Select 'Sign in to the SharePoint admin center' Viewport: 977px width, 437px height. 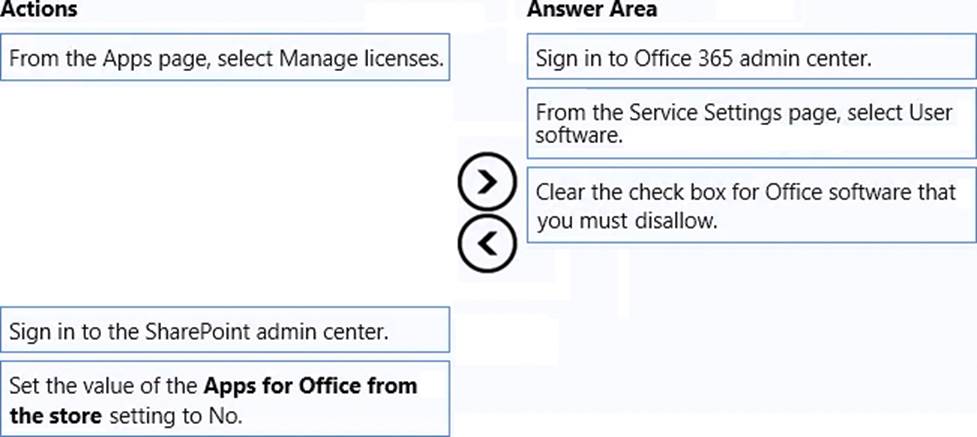tap(225, 330)
